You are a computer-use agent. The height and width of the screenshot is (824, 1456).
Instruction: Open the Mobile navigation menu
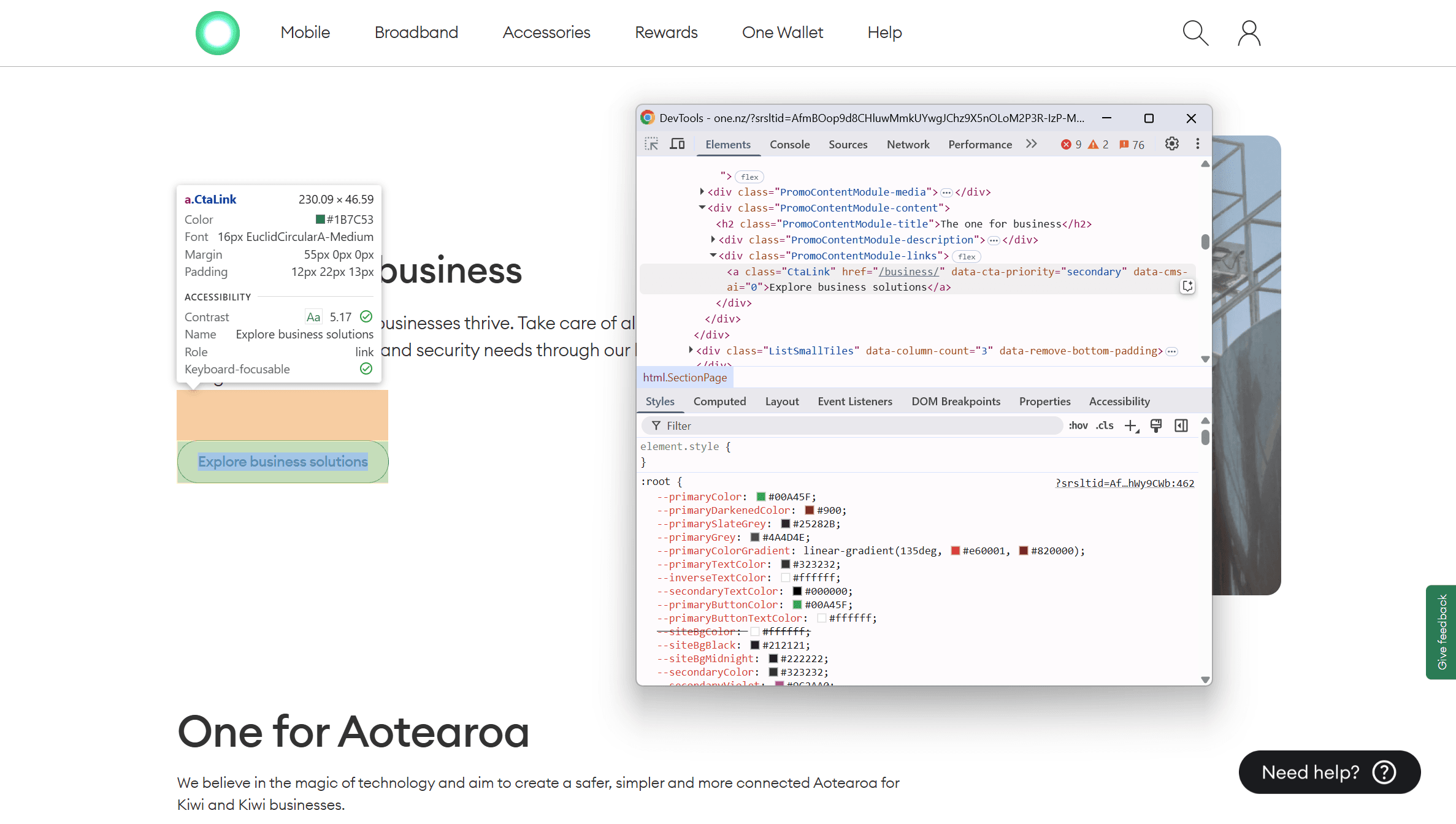(305, 32)
